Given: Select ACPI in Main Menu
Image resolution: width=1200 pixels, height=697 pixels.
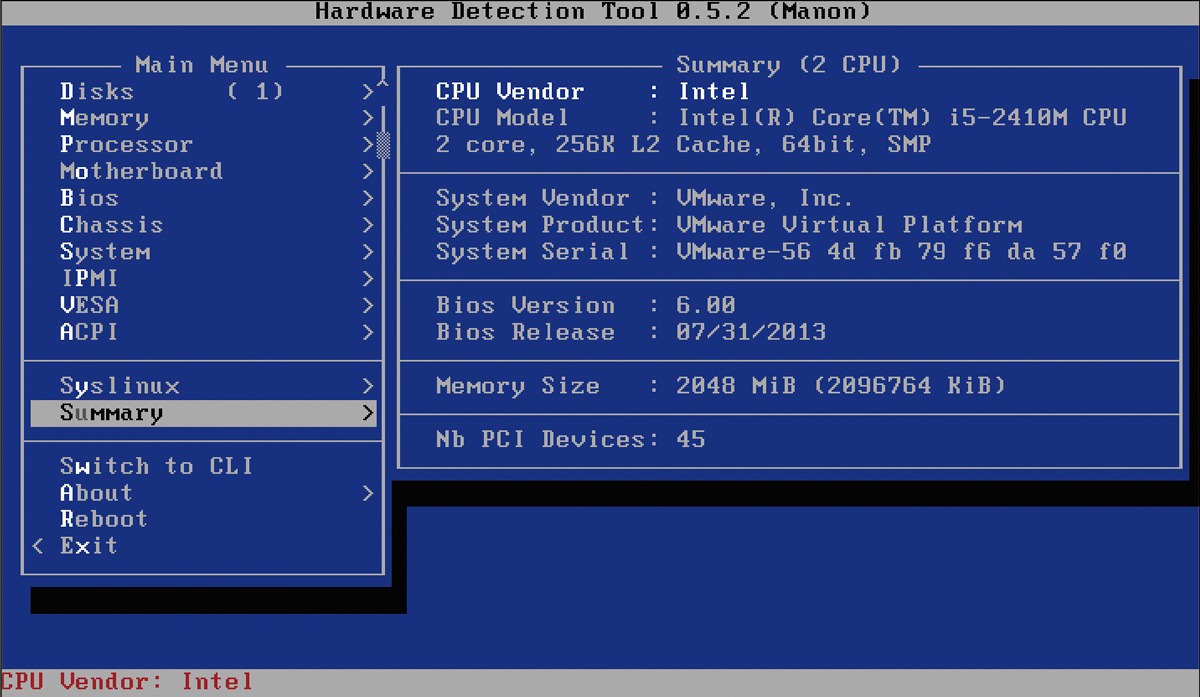Looking at the screenshot, I should pos(204,333).
